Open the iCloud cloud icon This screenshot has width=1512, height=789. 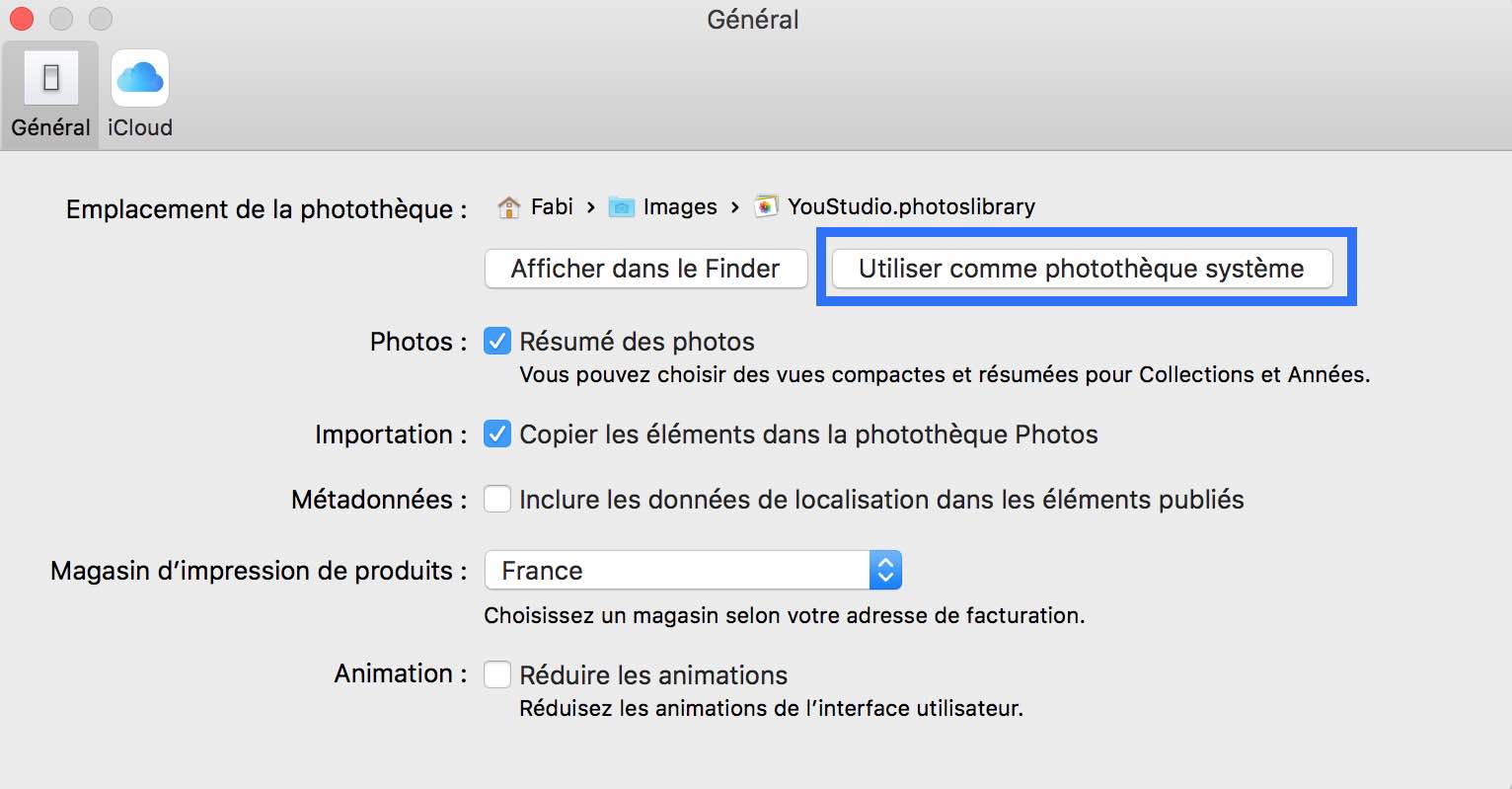point(140,78)
